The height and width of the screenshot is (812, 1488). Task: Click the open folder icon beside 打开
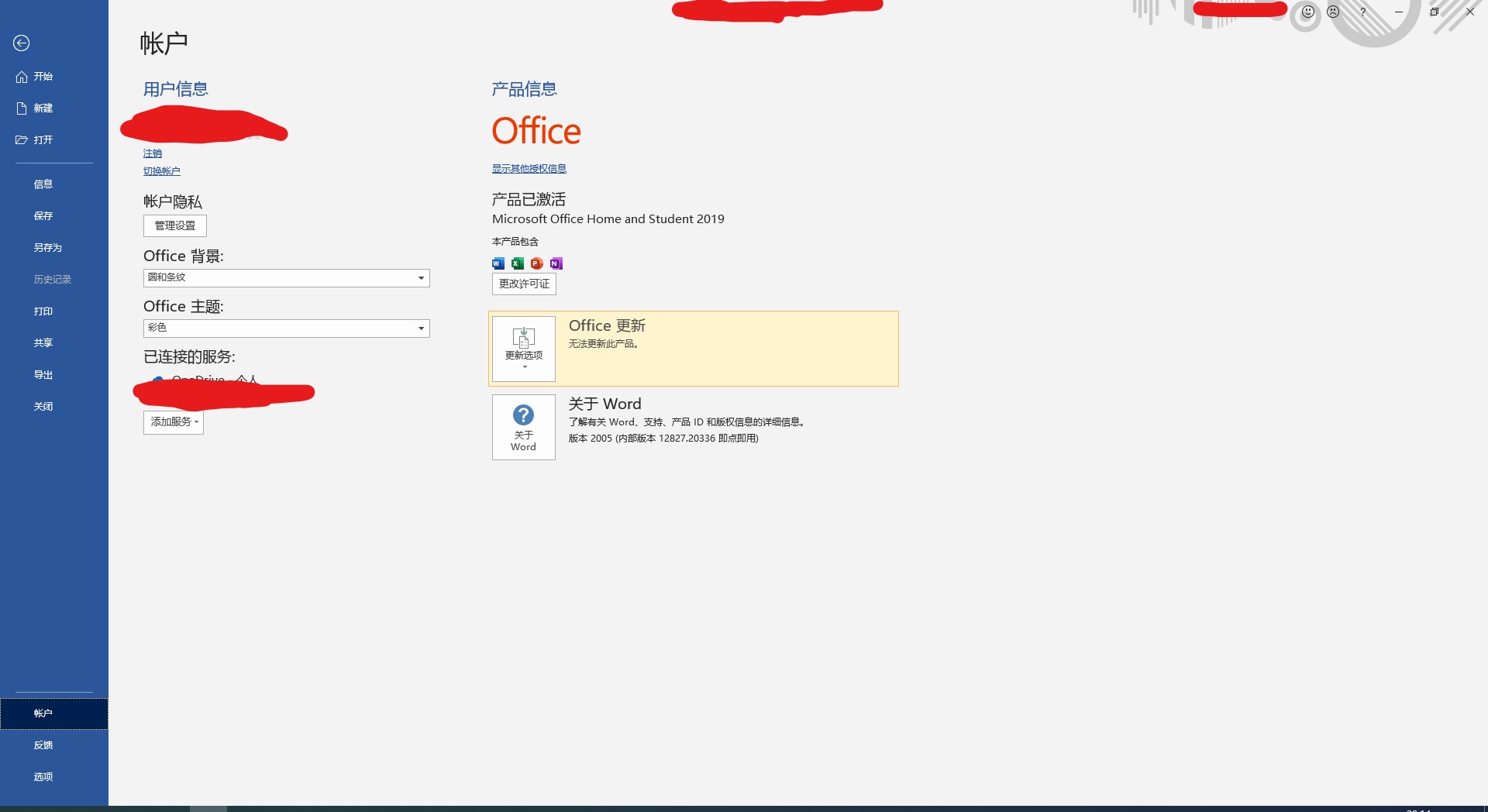pyautogui.click(x=22, y=140)
